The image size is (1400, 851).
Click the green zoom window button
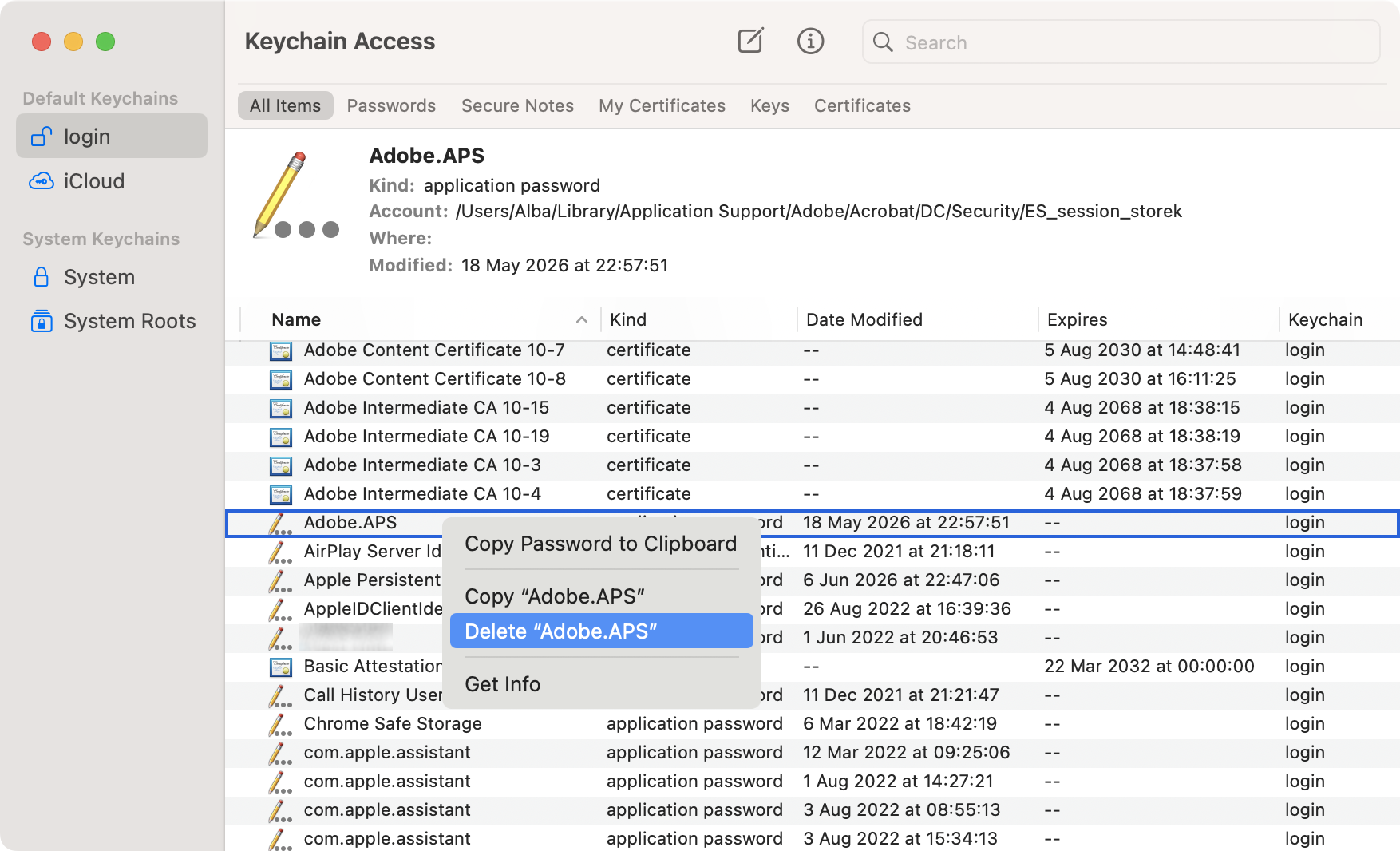pyautogui.click(x=105, y=42)
